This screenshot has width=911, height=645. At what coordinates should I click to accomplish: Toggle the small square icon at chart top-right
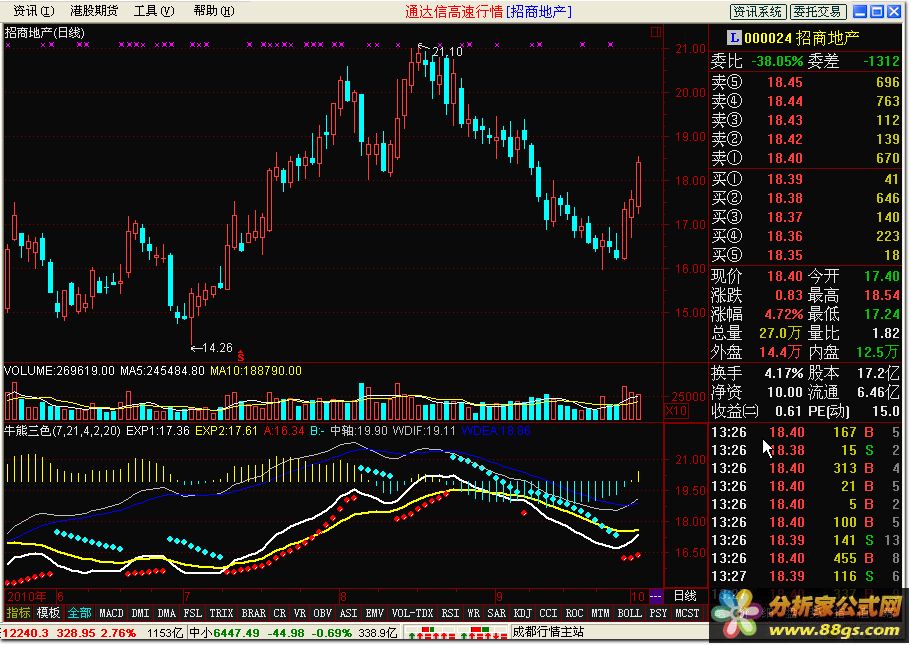tap(656, 32)
